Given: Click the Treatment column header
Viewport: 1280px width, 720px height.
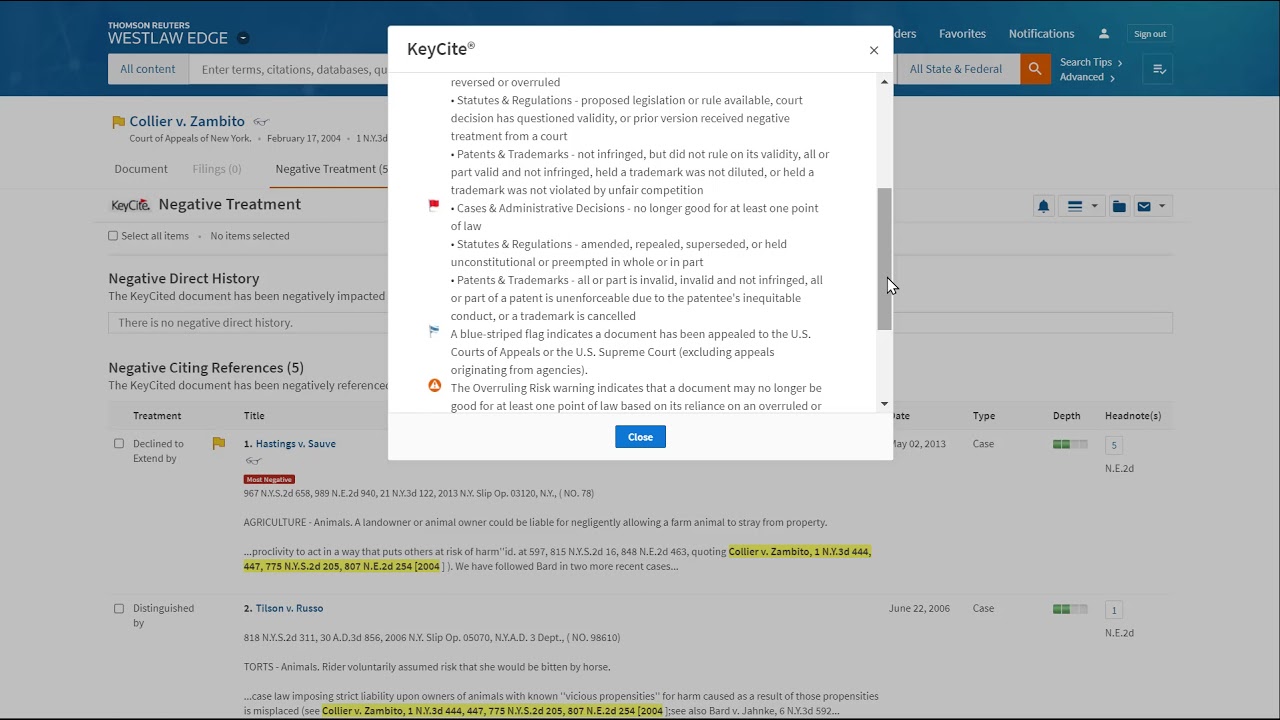Looking at the screenshot, I should coord(157,416).
